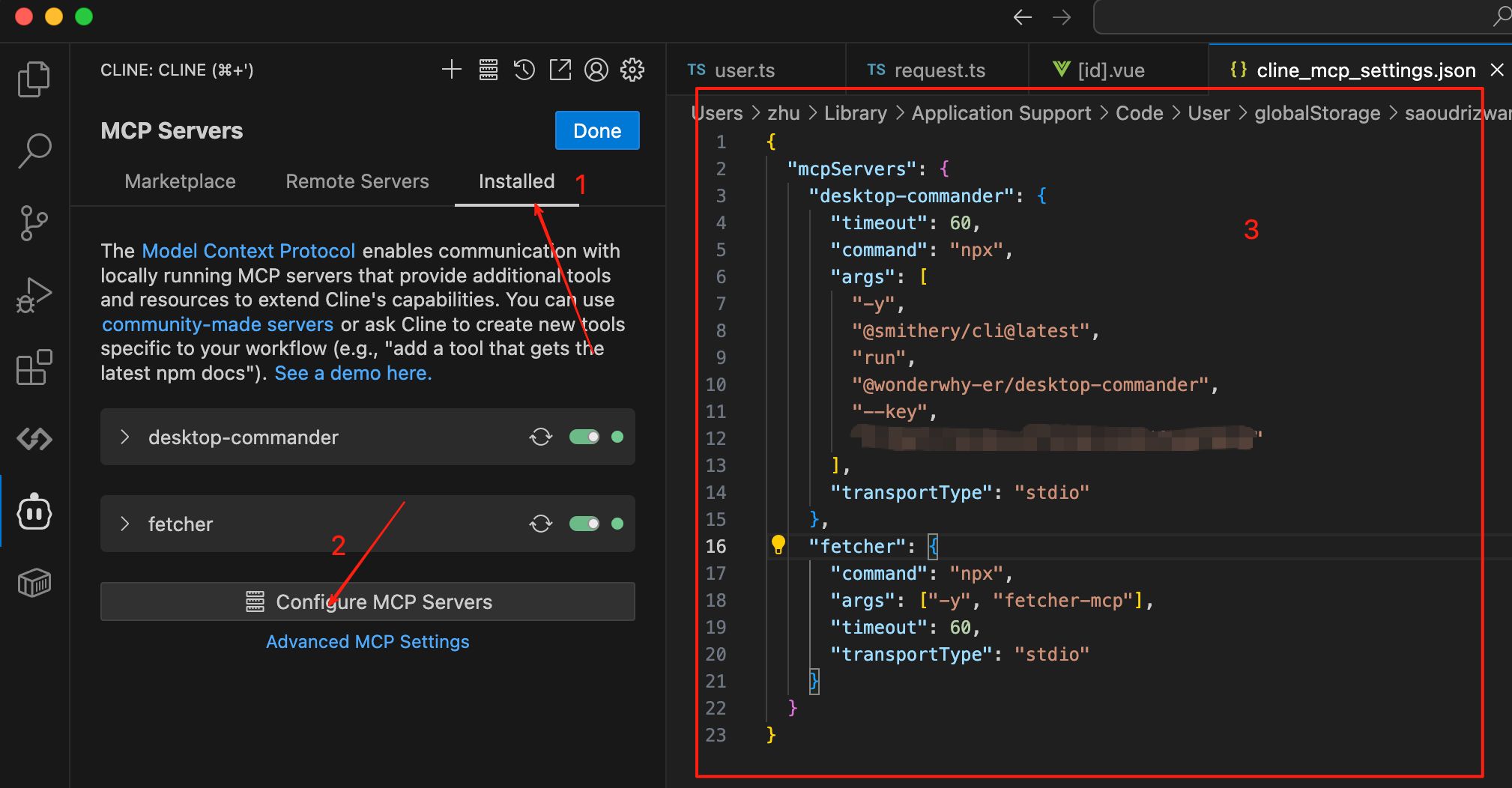
Task: Open the code brackets extension icon in activity bar
Action: [x=34, y=439]
